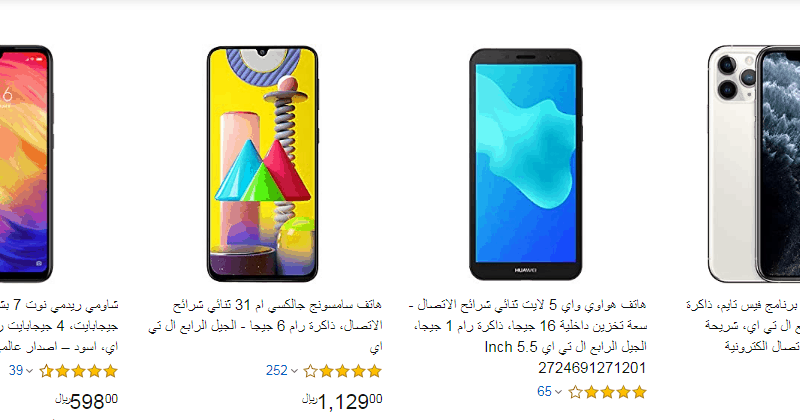
Task: Click the Huawei Y5 Lite product title
Action: click(x=528, y=336)
